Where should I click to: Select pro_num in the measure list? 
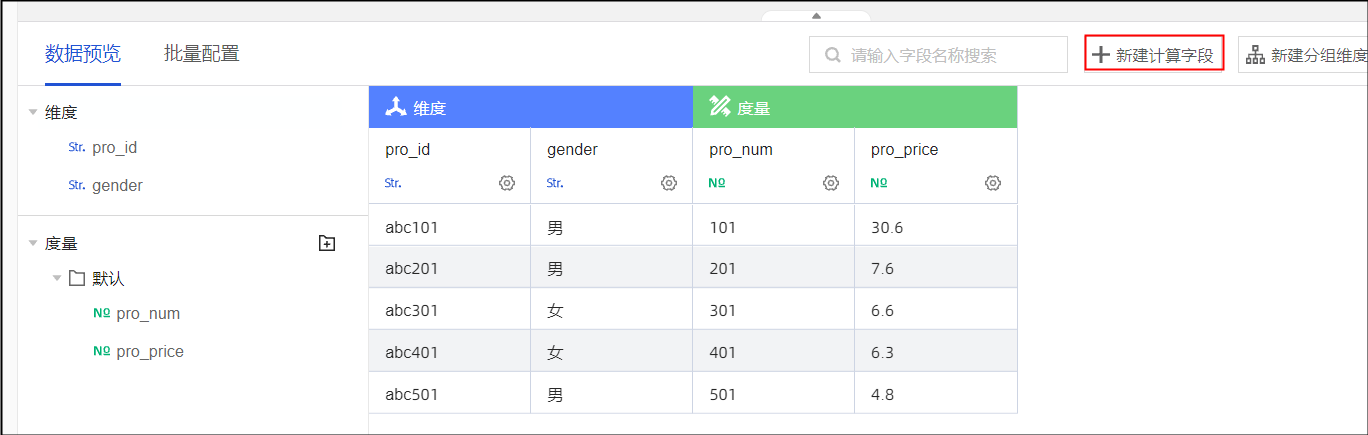148,313
